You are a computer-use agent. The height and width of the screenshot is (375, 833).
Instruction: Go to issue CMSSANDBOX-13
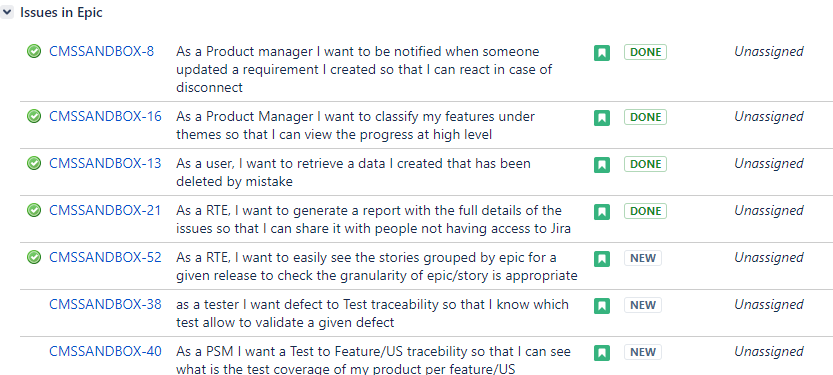coord(105,163)
